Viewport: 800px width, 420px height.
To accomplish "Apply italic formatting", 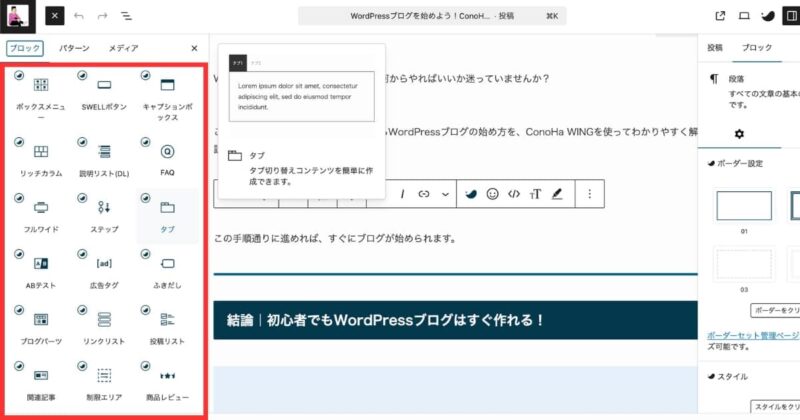I will 403,194.
